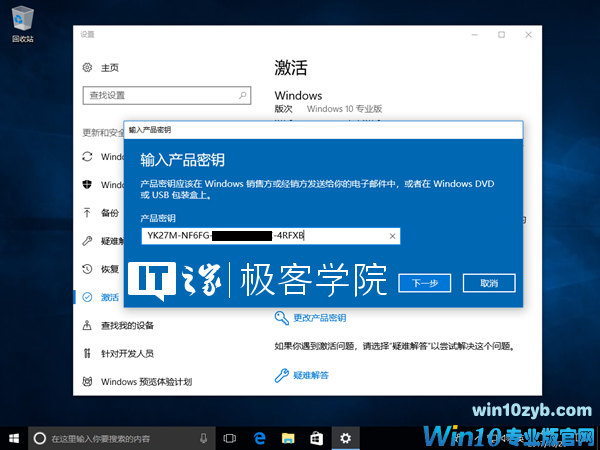This screenshot has height=450, width=600.
Task: Select the 激活 activation sidebar item
Action: [x=109, y=297]
